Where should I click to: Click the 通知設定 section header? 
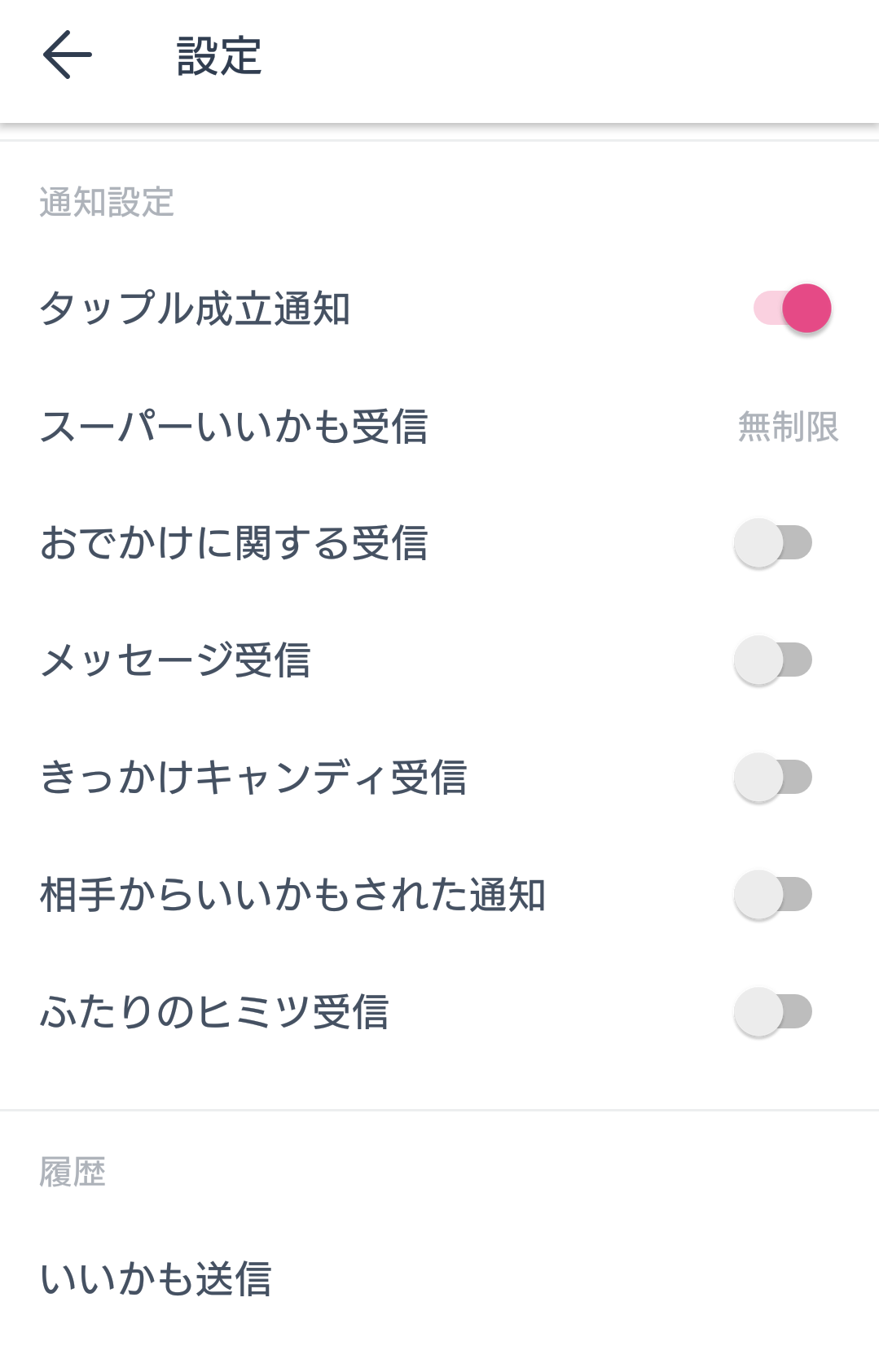107,202
